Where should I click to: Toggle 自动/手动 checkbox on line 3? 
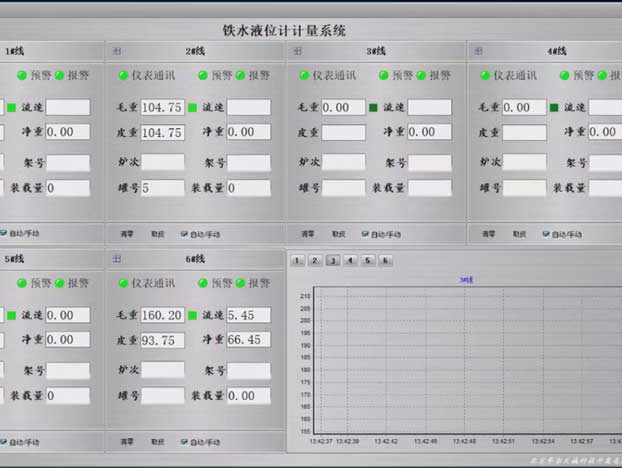365,234
